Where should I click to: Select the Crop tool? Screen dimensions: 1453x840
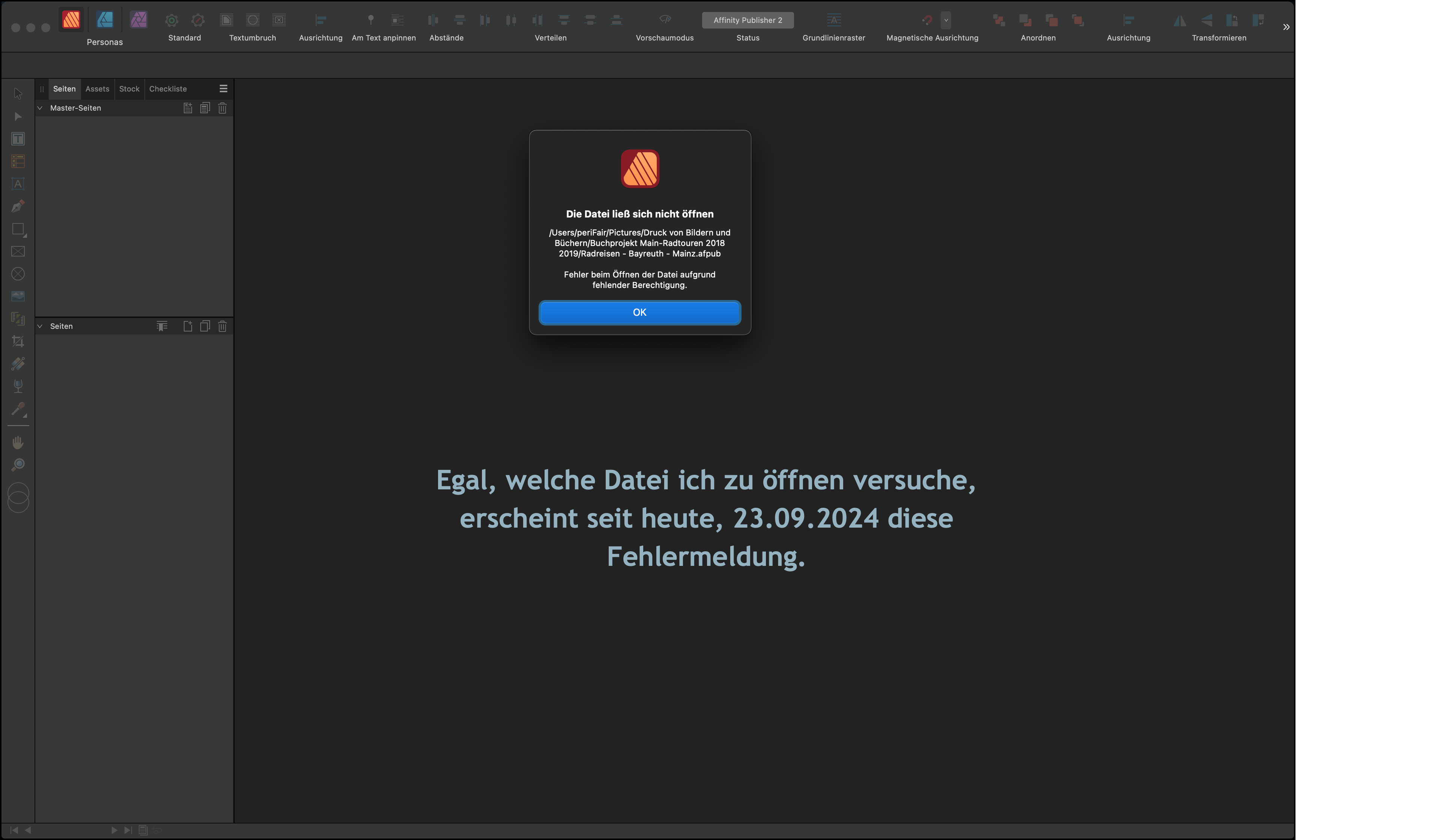click(18, 341)
